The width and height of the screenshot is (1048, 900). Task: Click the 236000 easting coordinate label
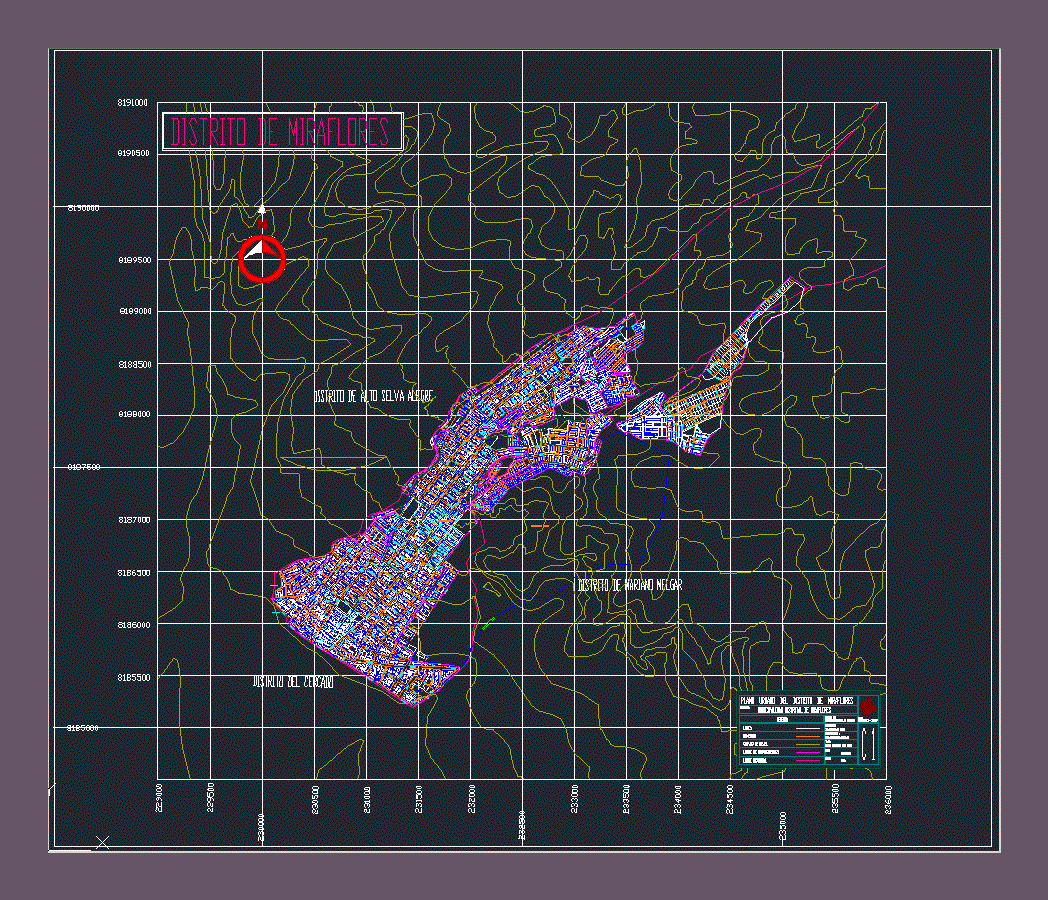point(888,799)
